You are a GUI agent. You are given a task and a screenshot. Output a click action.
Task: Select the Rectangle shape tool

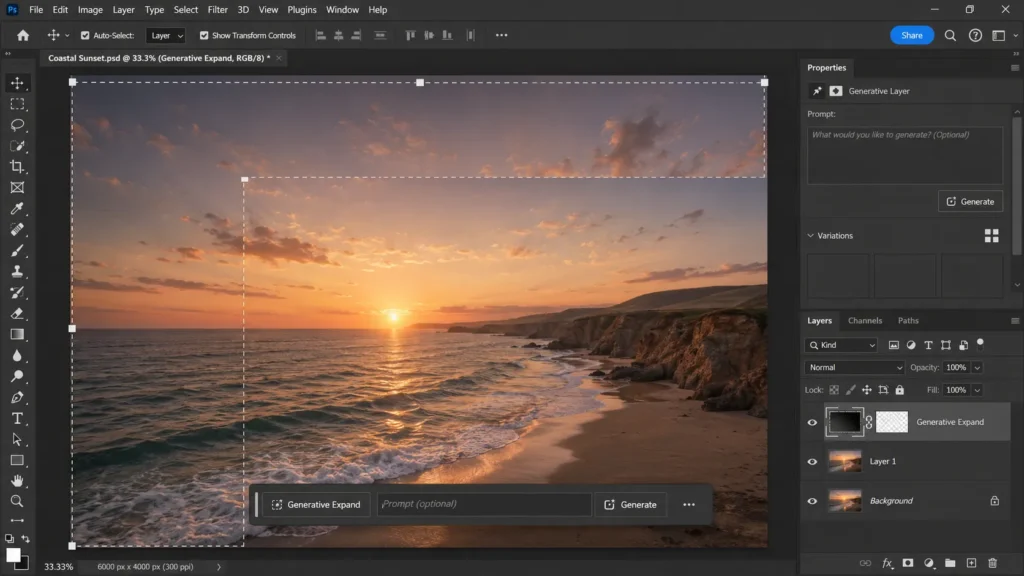pyautogui.click(x=17, y=460)
